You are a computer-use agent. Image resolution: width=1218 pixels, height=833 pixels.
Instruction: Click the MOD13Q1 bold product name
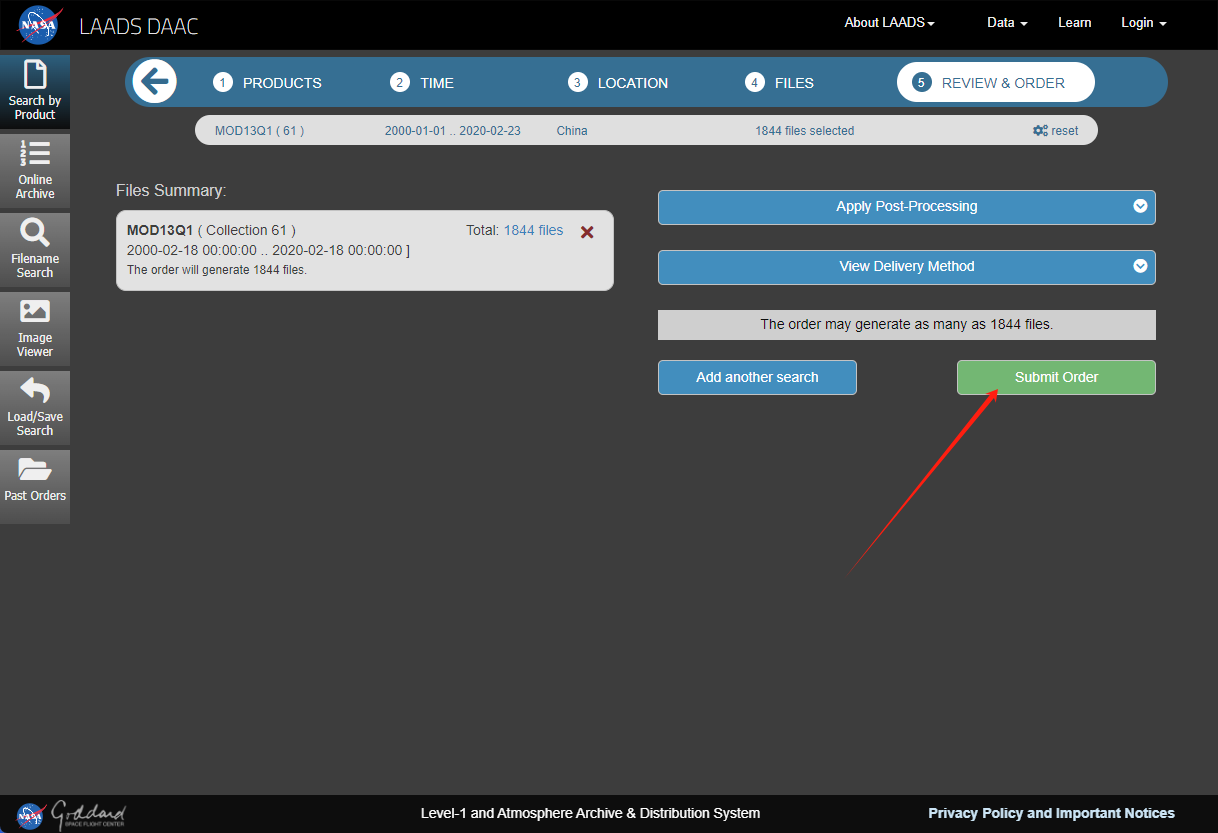[x=160, y=231]
